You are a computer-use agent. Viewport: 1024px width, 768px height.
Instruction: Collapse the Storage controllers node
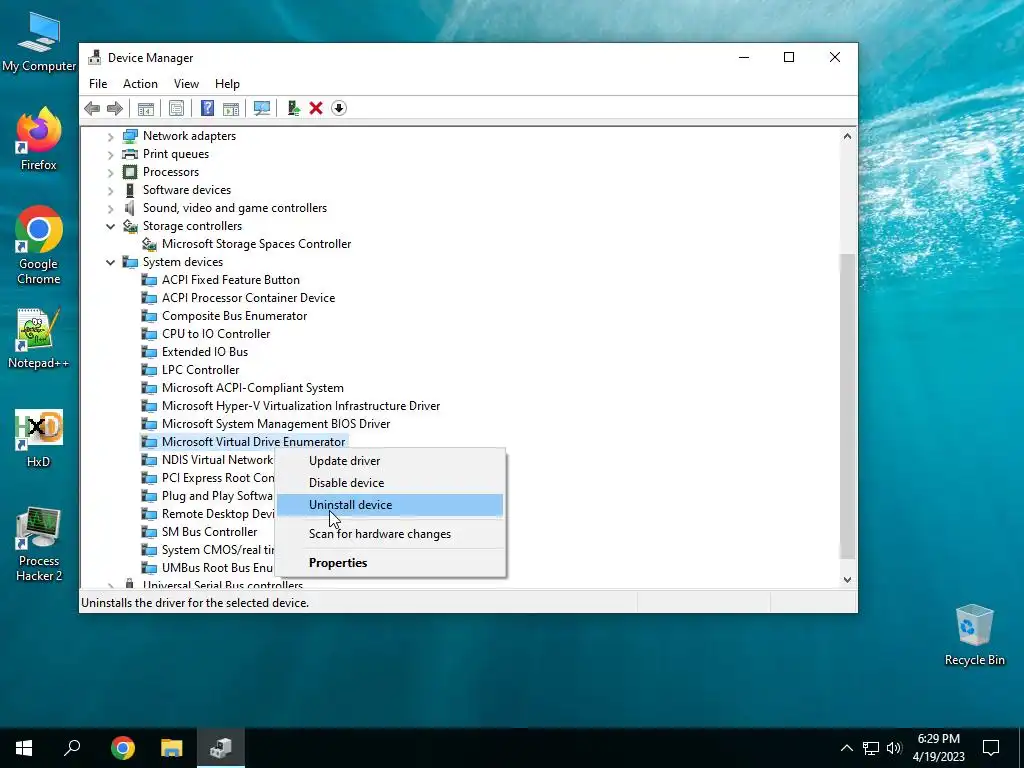[x=110, y=226]
